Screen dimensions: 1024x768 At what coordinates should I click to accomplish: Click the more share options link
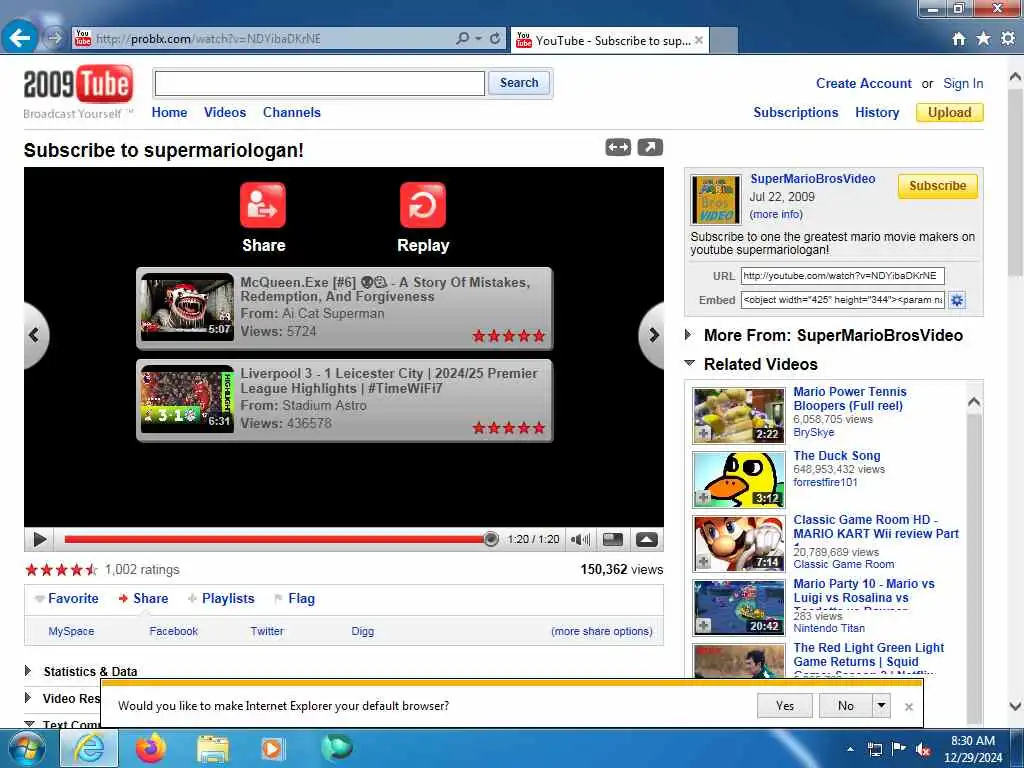coord(601,631)
